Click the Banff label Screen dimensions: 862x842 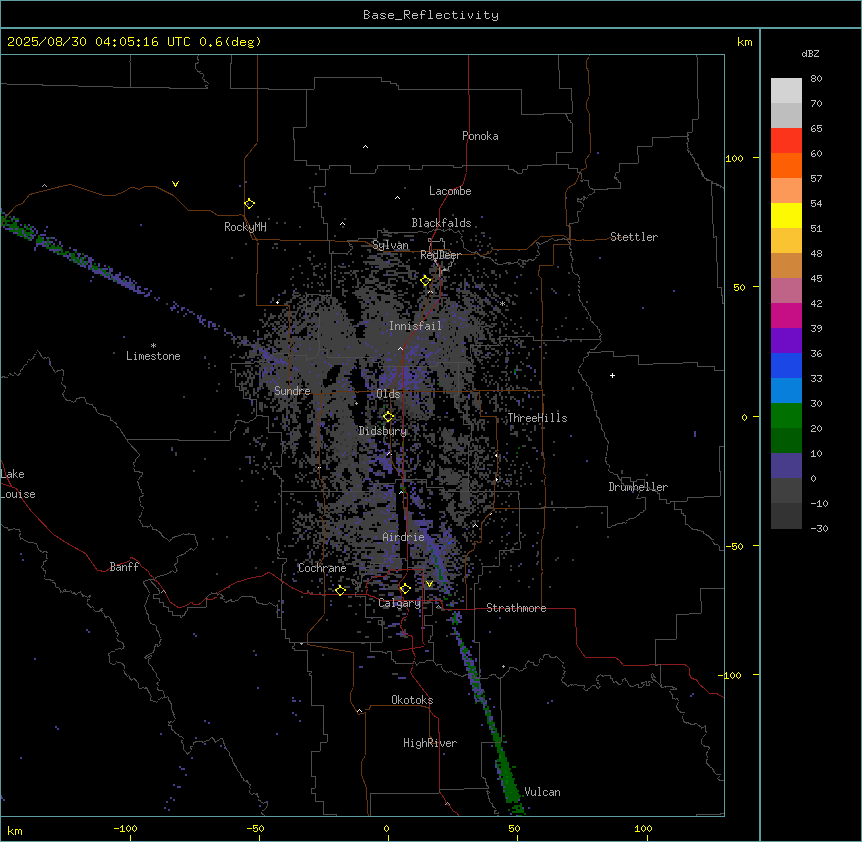pos(124,567)
